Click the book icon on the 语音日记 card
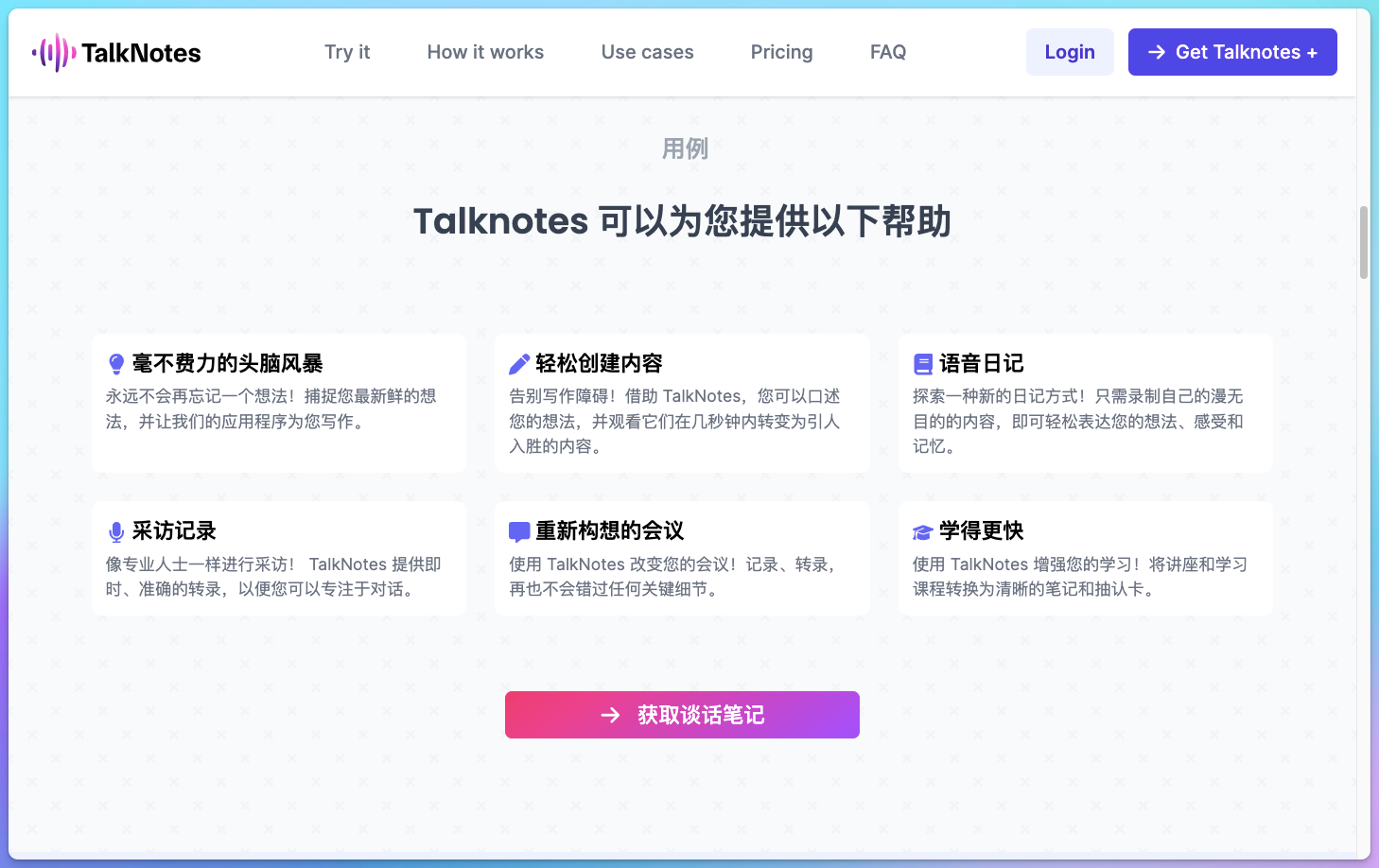Viewport: 1379px width, 868px height. [x=922, y=362]
